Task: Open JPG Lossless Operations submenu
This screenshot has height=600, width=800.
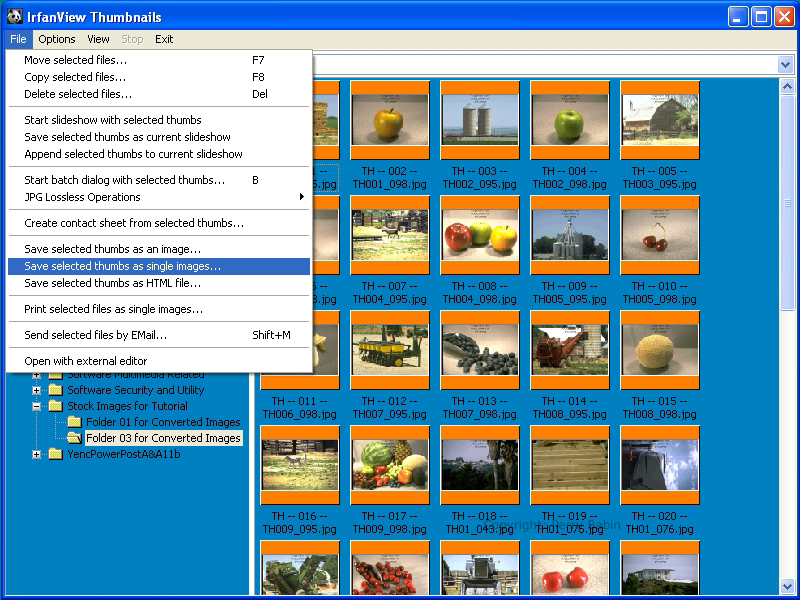Action: pyautogui.click(x=159, y=197)
